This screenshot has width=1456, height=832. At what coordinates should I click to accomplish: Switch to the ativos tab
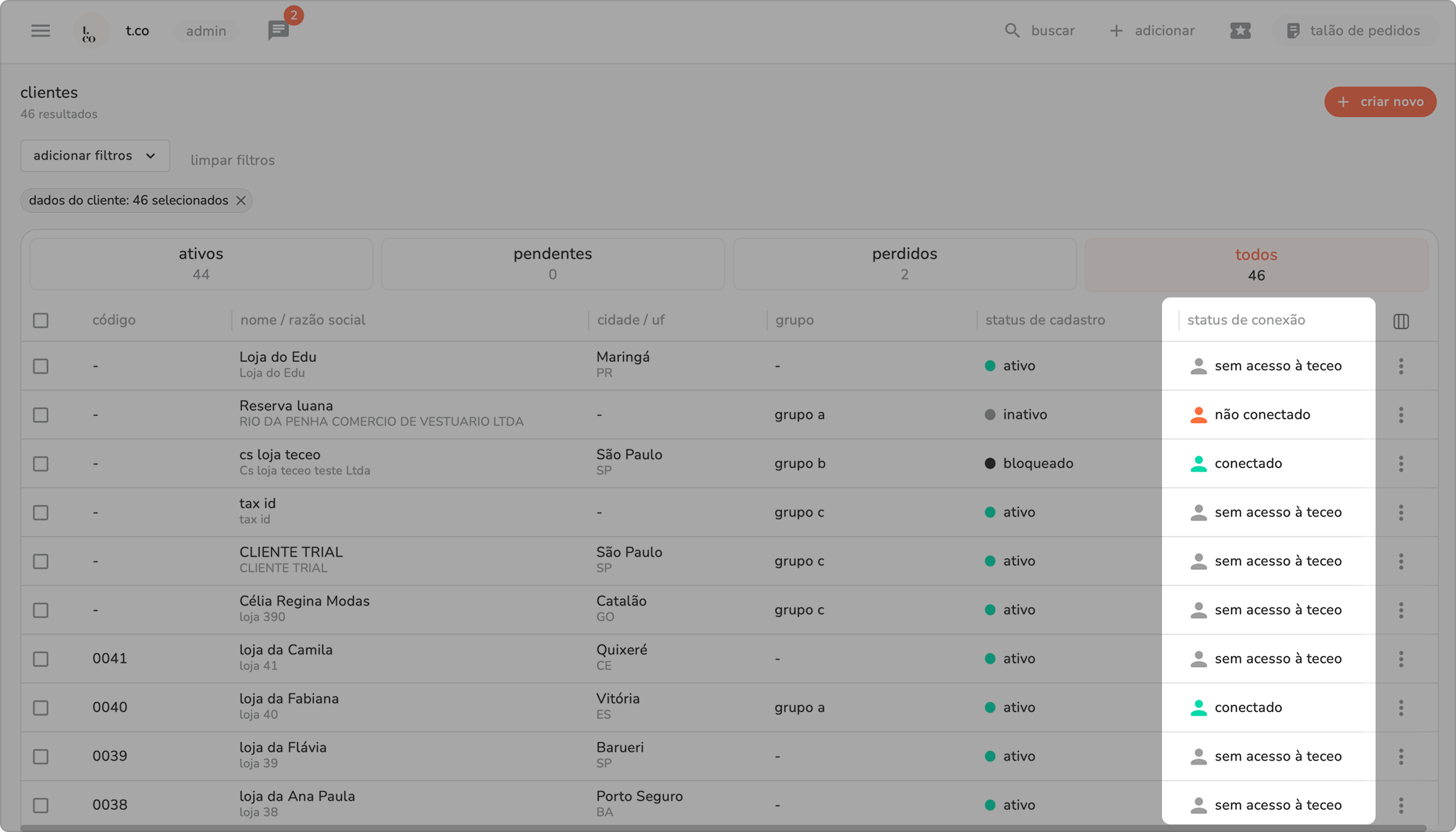point(201,263)
